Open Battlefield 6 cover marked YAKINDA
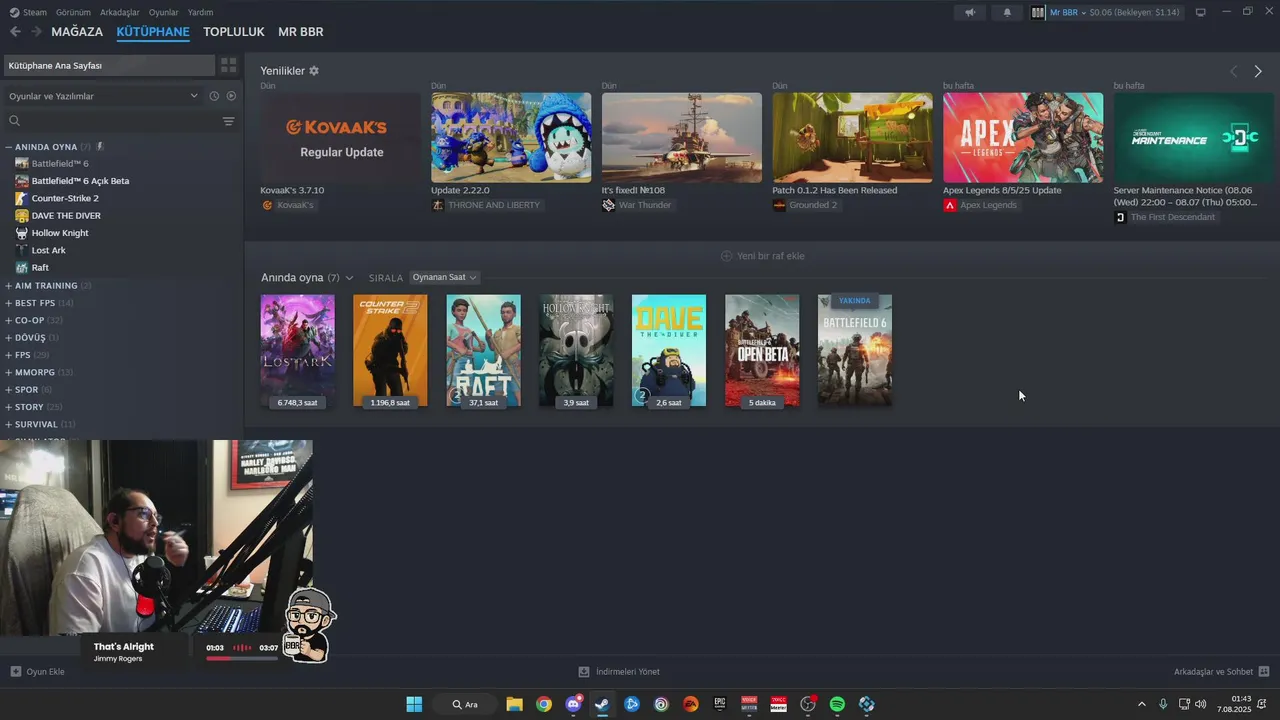The image size is (1280, 720). tap(855, 351)
